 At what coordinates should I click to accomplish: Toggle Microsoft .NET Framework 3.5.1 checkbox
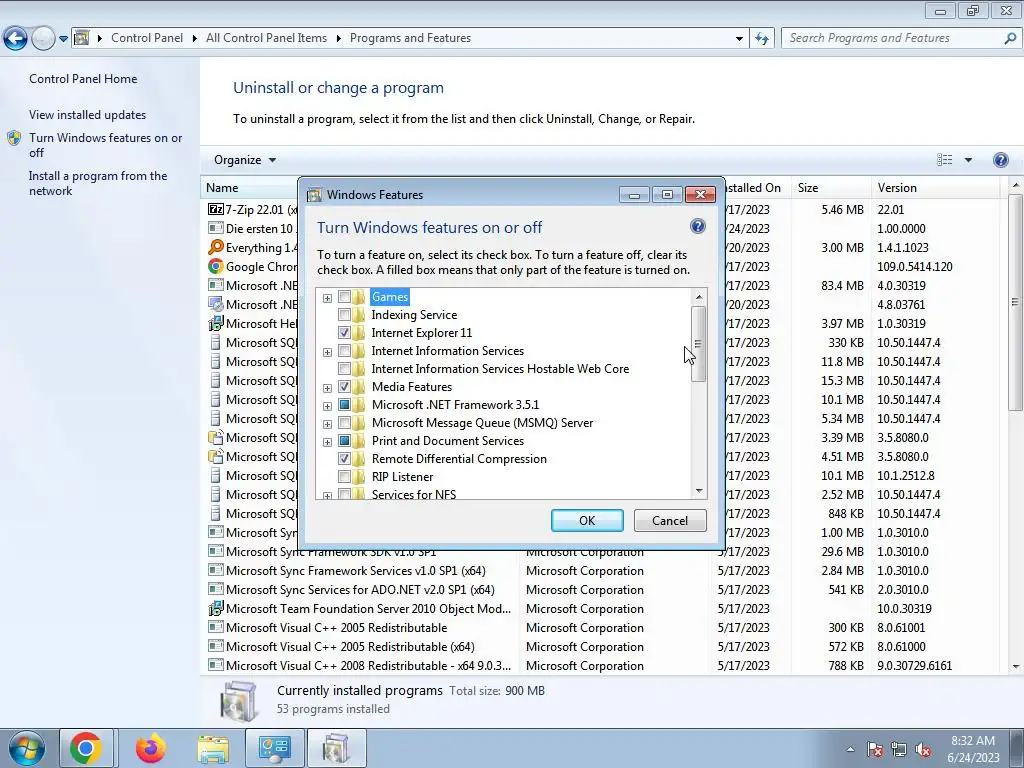(344, 405)
